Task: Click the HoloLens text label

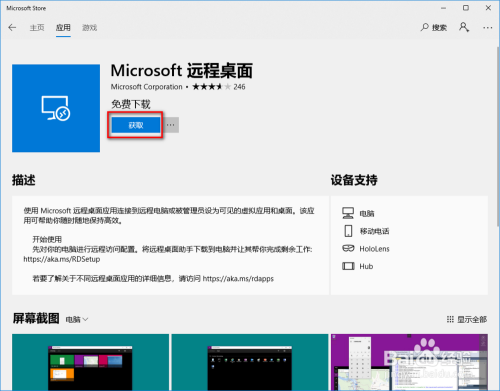Action: [x=374, y=249]
